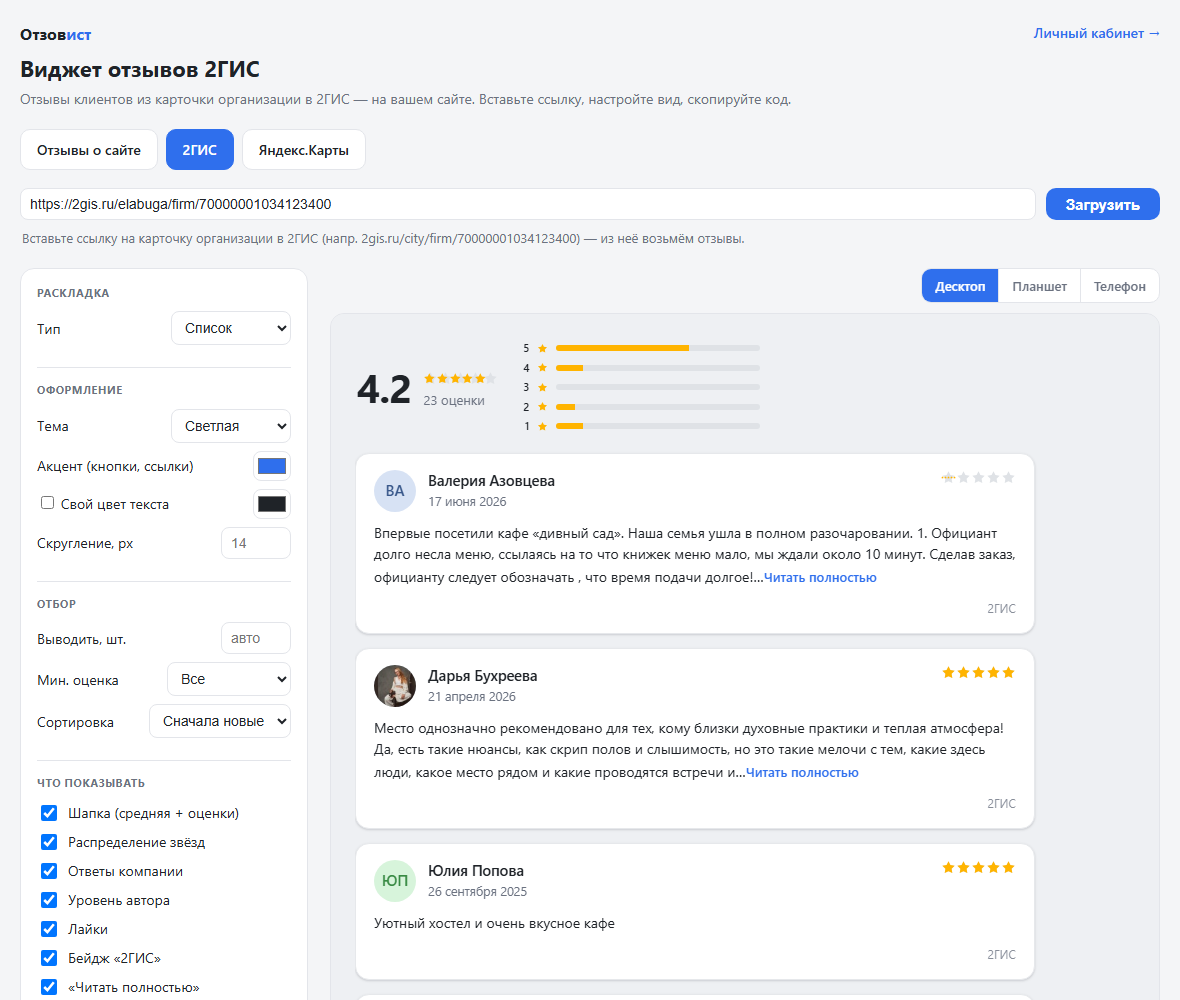Click the Виджет отзывов 2ГИС heading
Image resolution: width=1180 pixels, height=1000 pixels.
[140, 69]
